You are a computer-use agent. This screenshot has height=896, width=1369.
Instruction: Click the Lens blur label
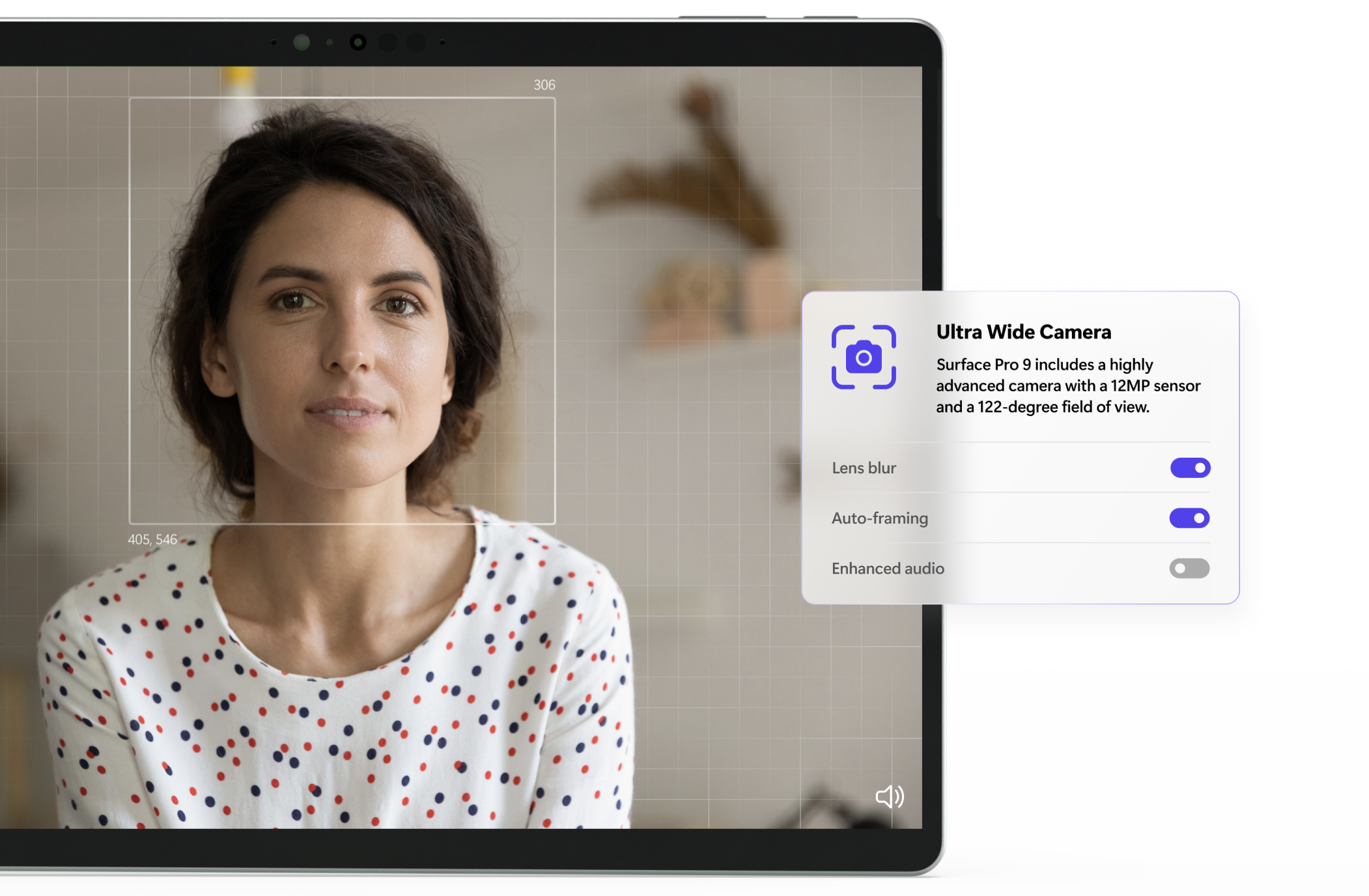tap(864, 468)
